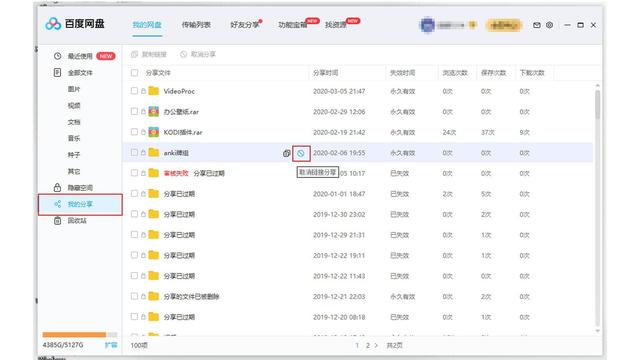Click the KODI插件.rar archive icon

coord(153,132)
